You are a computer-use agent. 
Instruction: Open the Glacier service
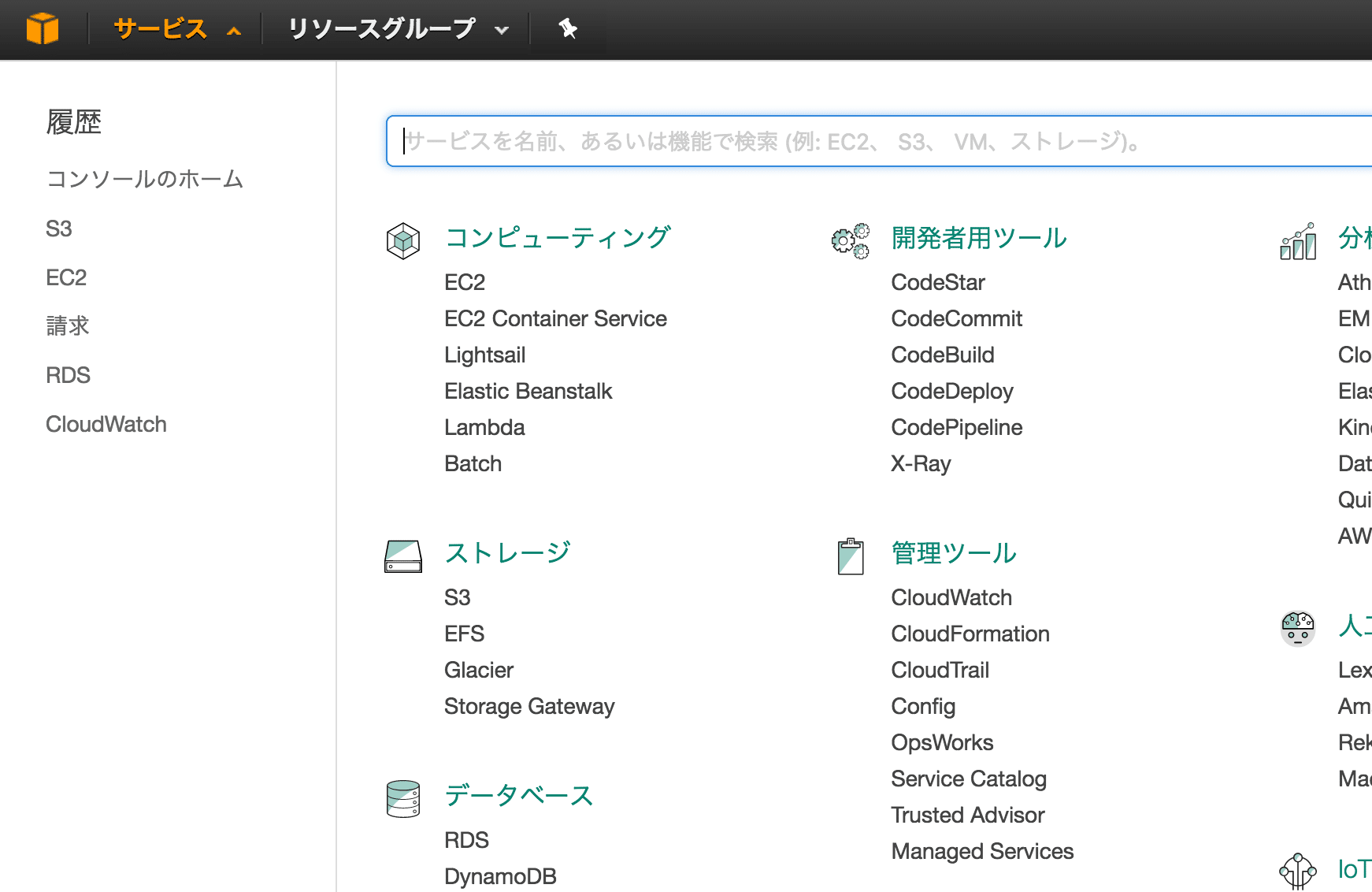[479, 670]
